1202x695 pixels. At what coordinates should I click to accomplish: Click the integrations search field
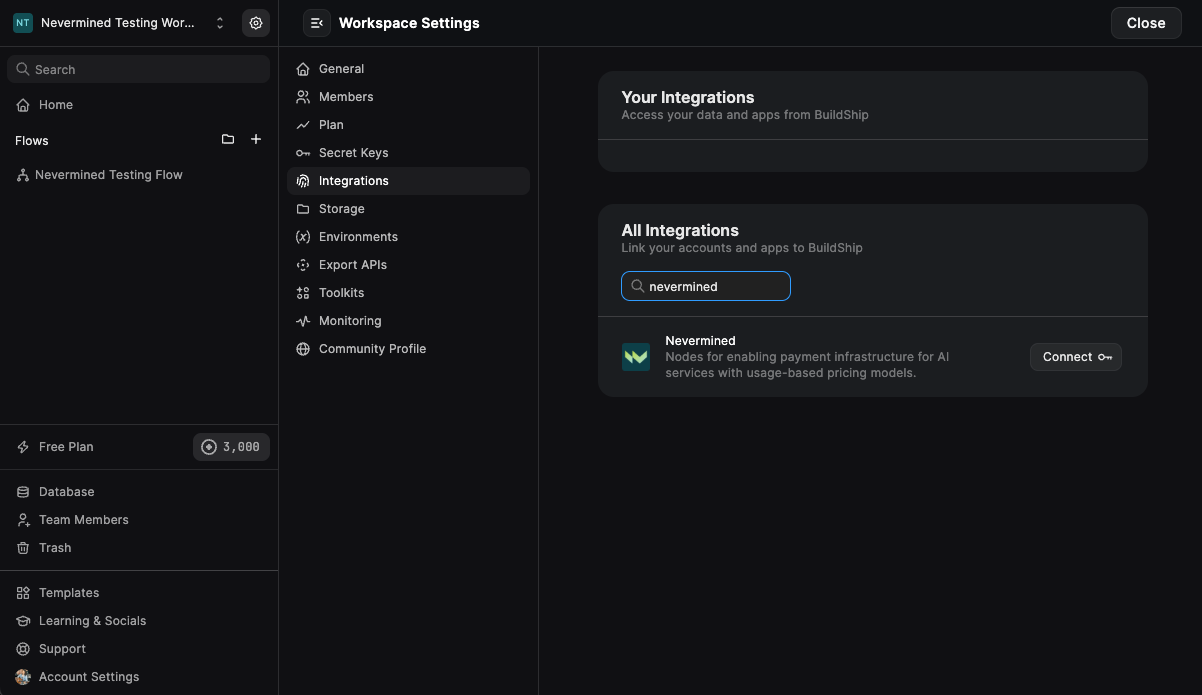coord(705,286)
